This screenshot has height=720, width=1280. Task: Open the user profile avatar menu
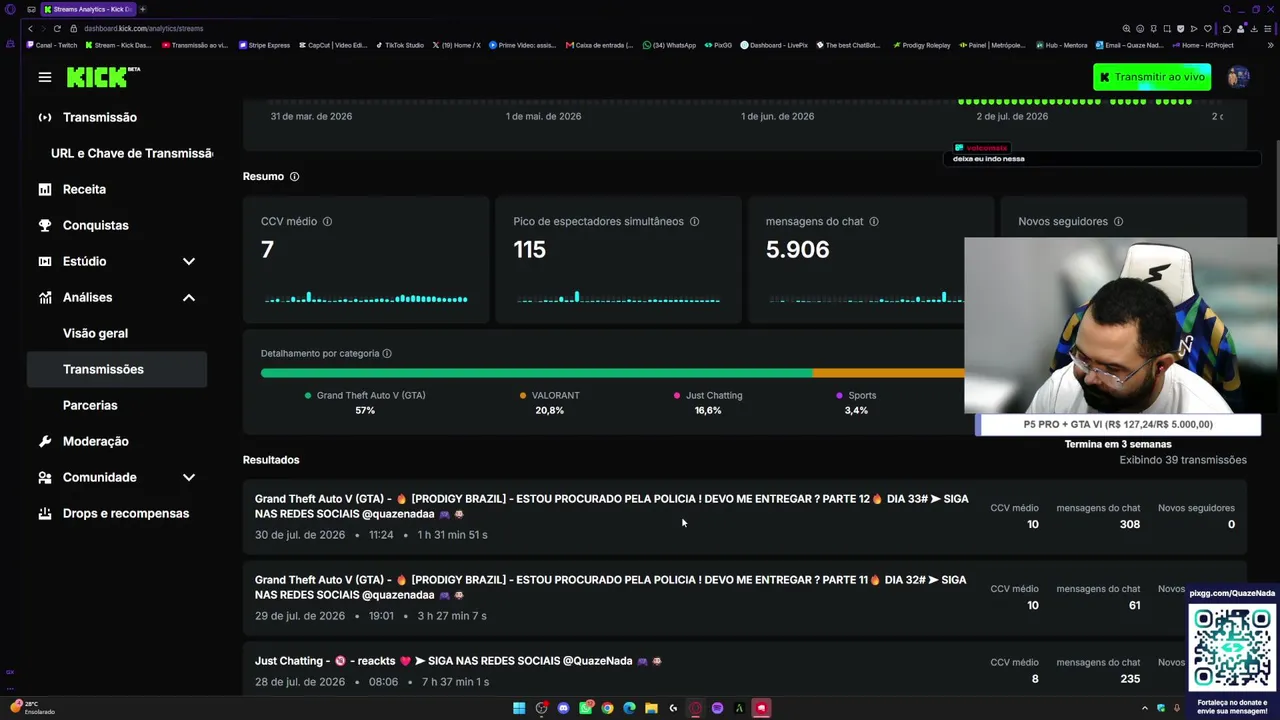pos(1238,77)
